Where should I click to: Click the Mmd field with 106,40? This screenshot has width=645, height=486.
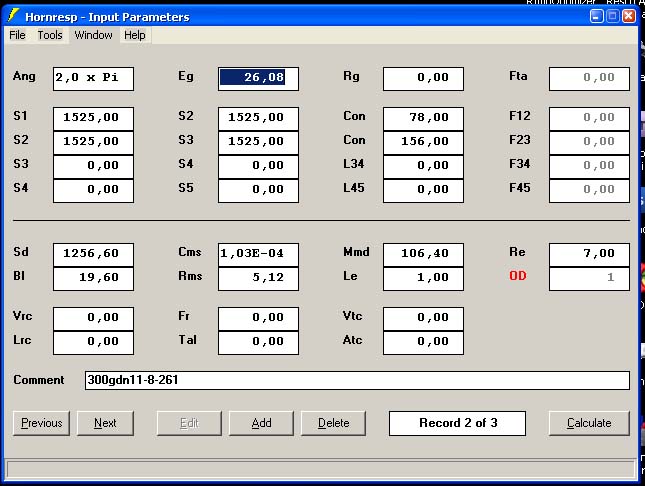(423, 254)
